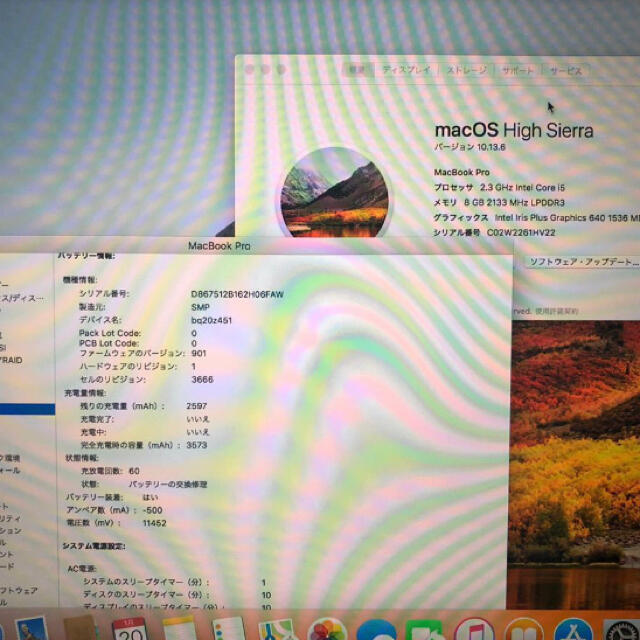Screen dimensions: 640x640
Task: Click システムのスリープタイマー value 1
Action: click(264, 582)
